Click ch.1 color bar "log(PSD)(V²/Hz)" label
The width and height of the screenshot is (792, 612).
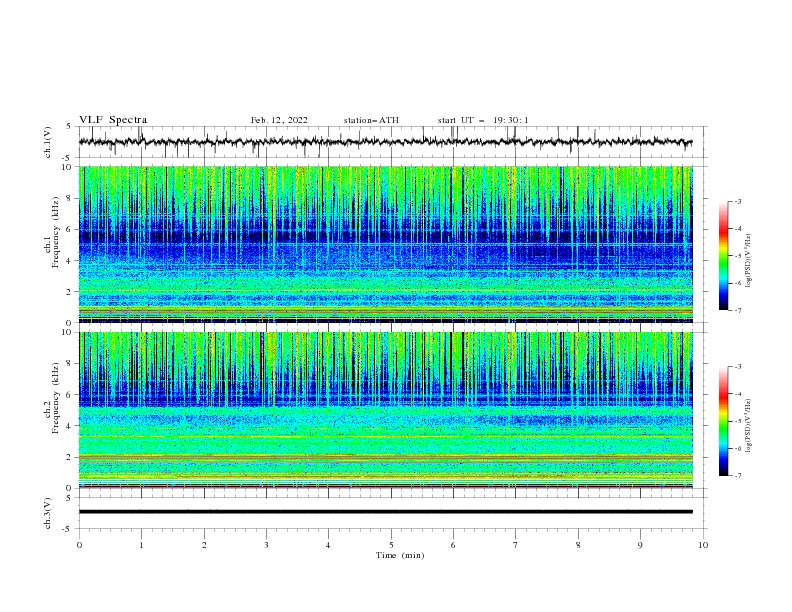click(x=749, y=261)
